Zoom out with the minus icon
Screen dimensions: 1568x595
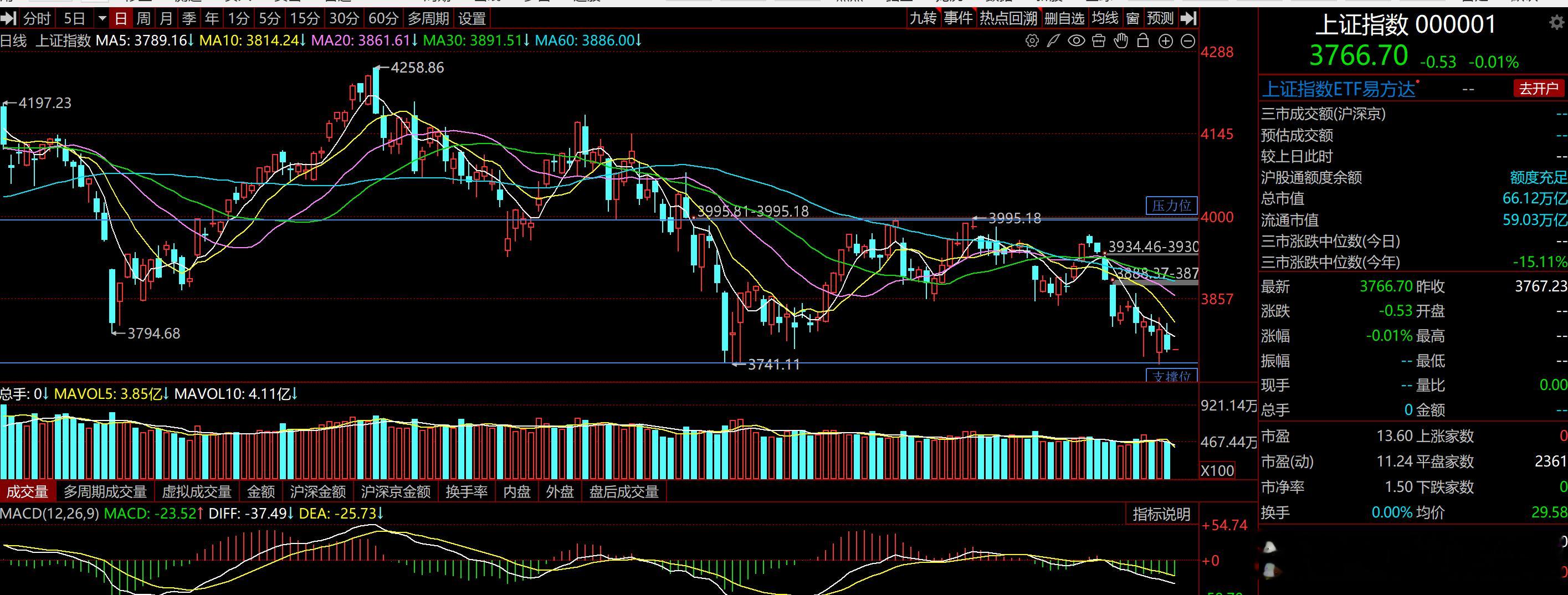pos(1187,41)
